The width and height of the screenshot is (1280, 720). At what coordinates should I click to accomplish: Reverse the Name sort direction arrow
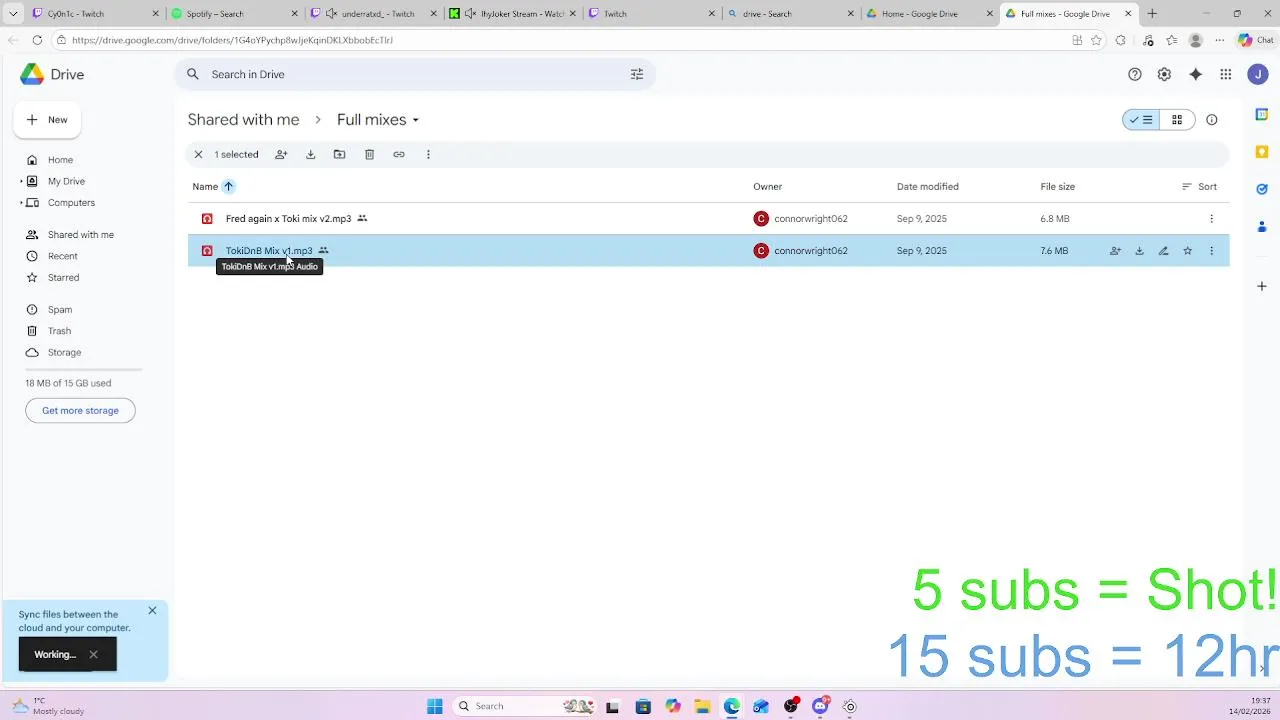click(228, 186)
